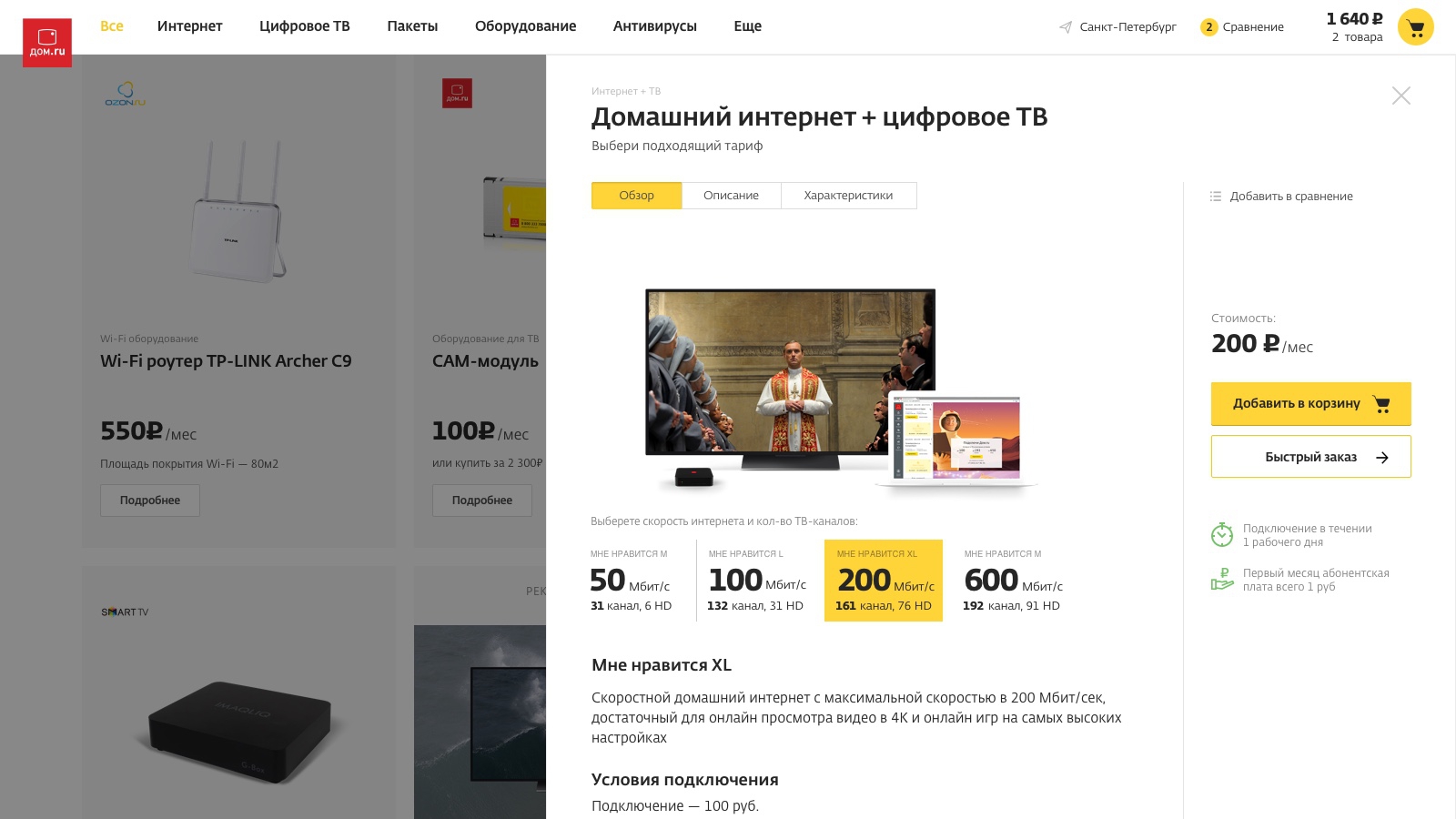Close the tariff details panel

(1401, 96)
